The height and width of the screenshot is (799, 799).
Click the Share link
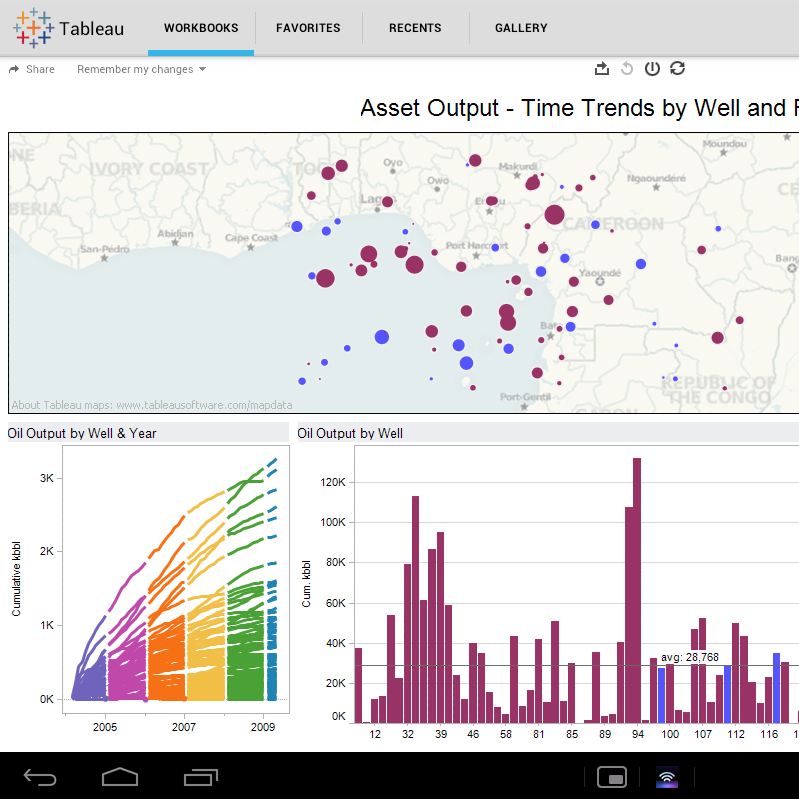(40, 69)
